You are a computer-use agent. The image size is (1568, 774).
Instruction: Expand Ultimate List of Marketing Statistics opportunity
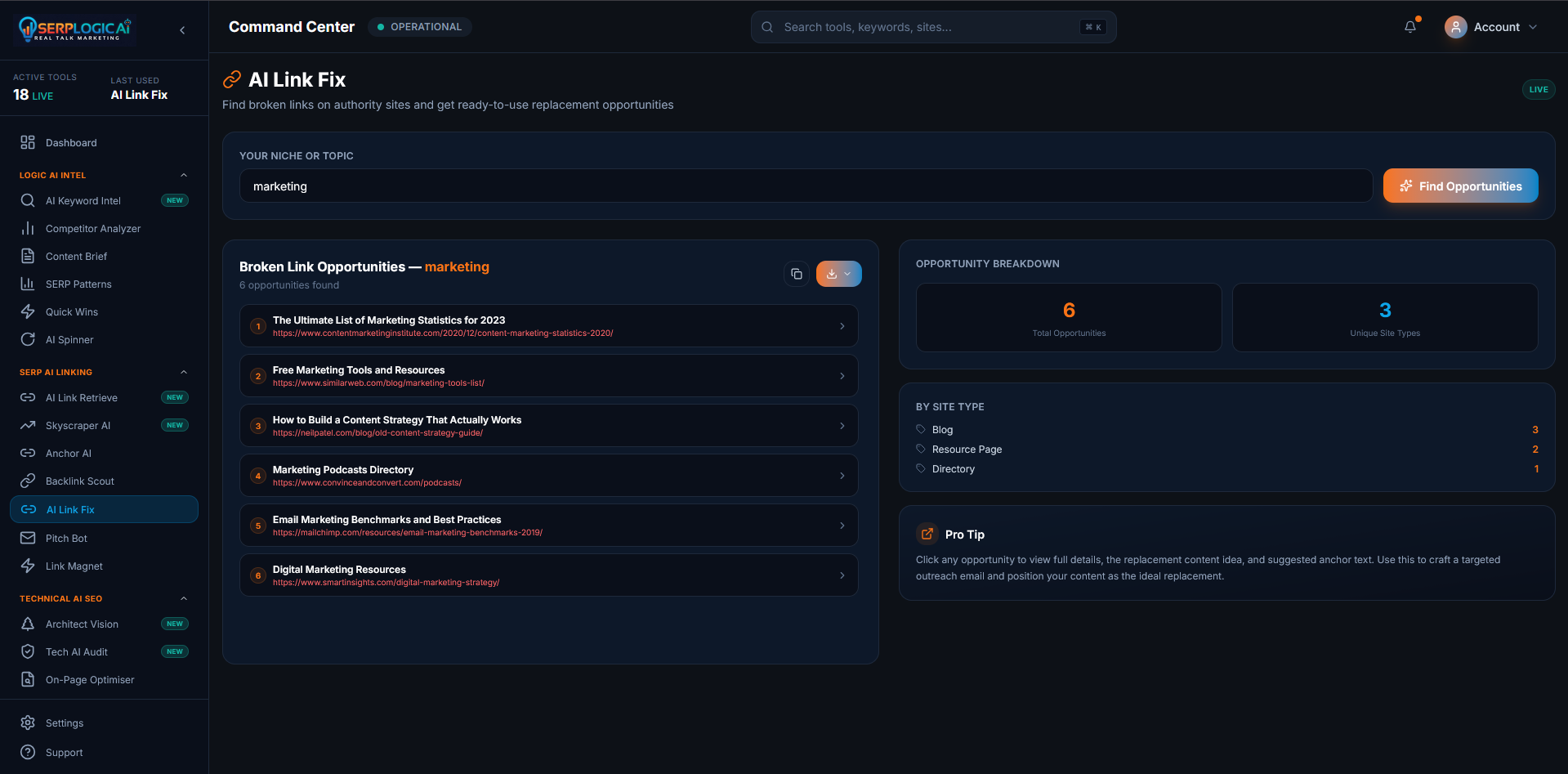549,326
